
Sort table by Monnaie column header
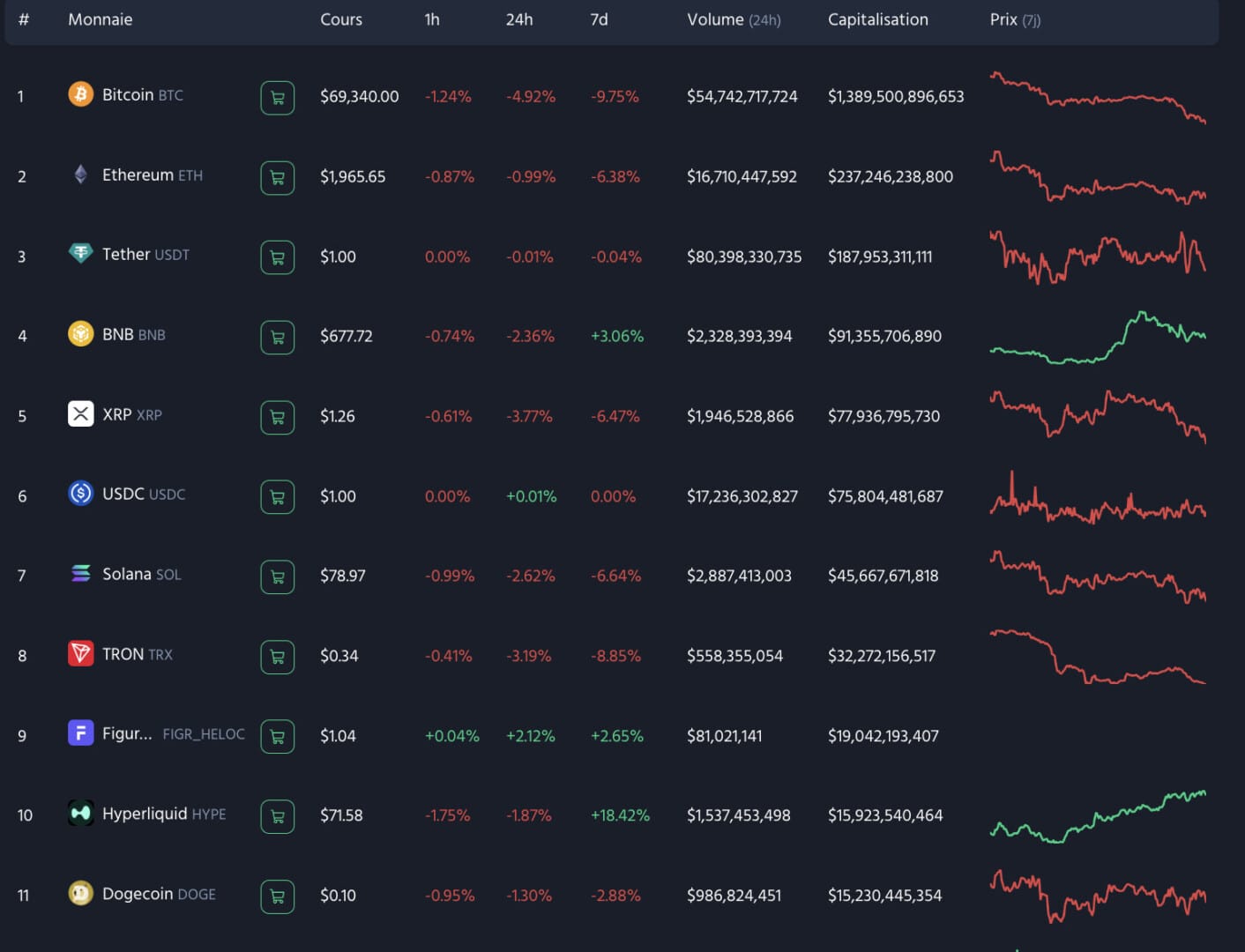click(101, 19)
